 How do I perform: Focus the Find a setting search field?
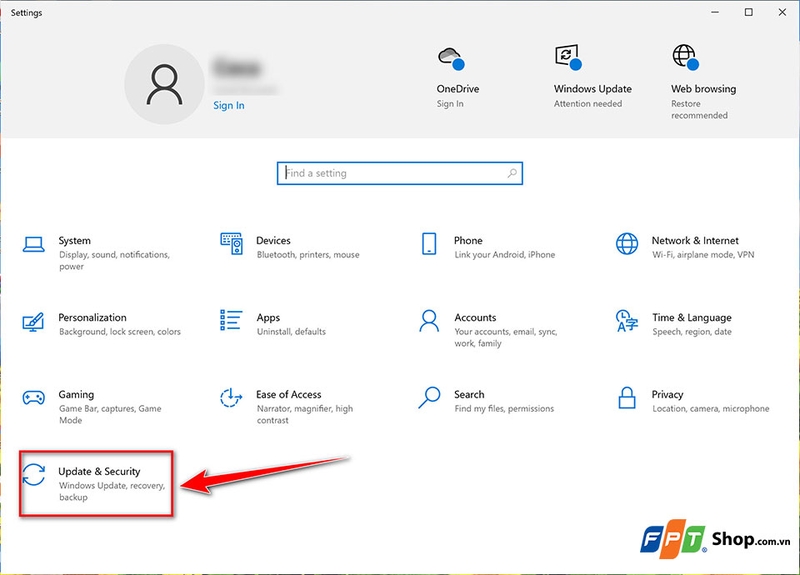tap(399, 173)
